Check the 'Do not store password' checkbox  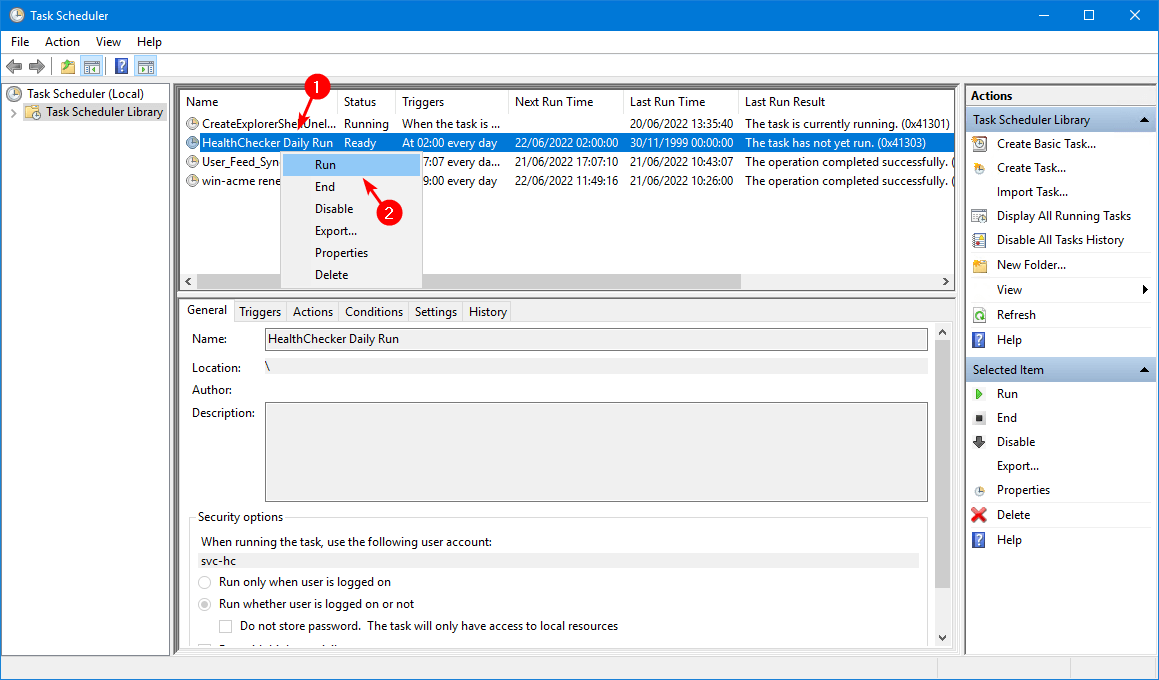click(226, 627)
